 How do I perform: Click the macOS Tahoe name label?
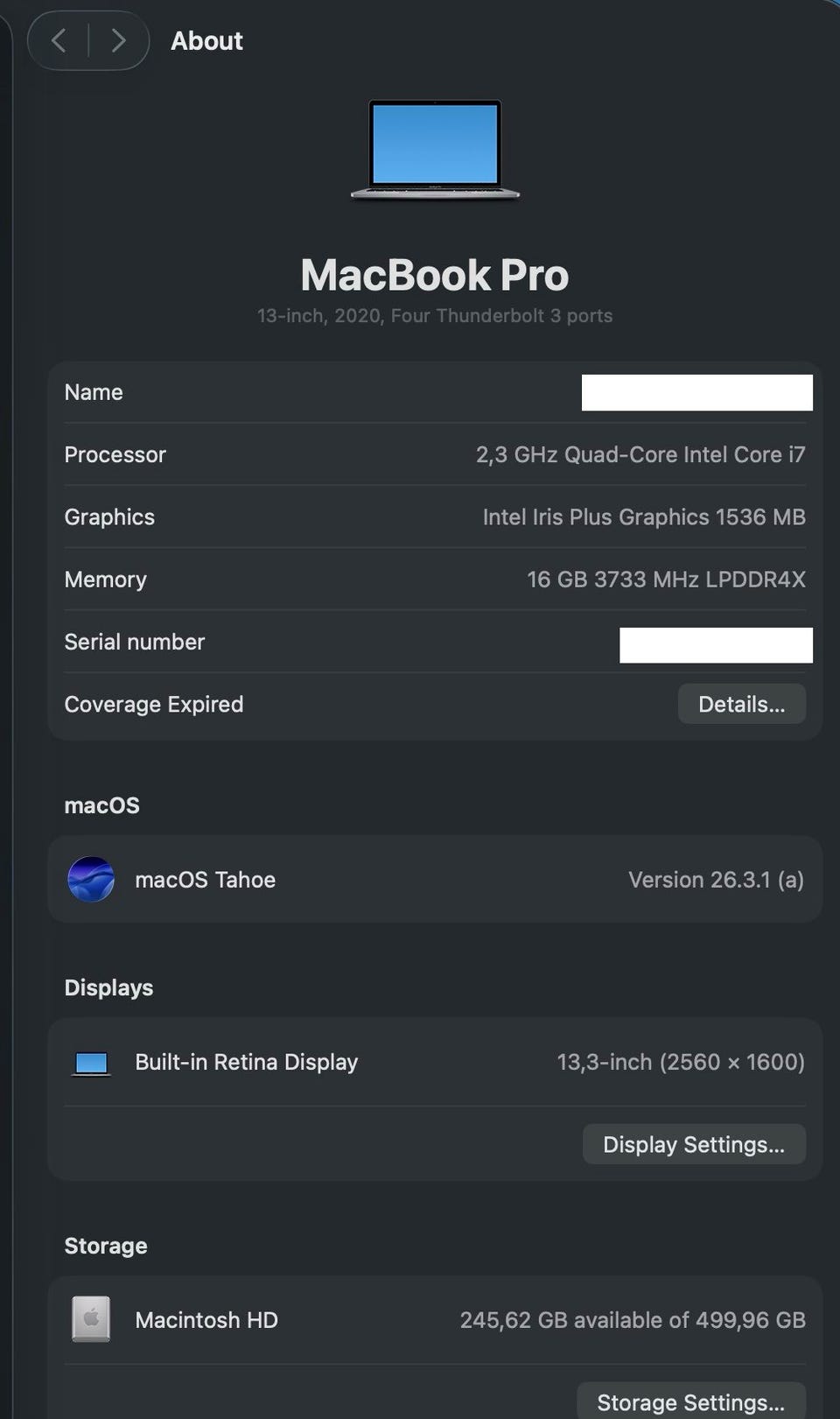(205, 880)
